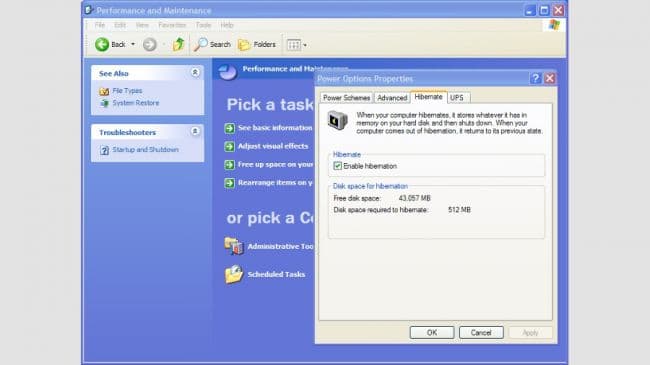This screenshot has height=365, width=650.
Task: Open the File Types link
Action: coord(127,90)
